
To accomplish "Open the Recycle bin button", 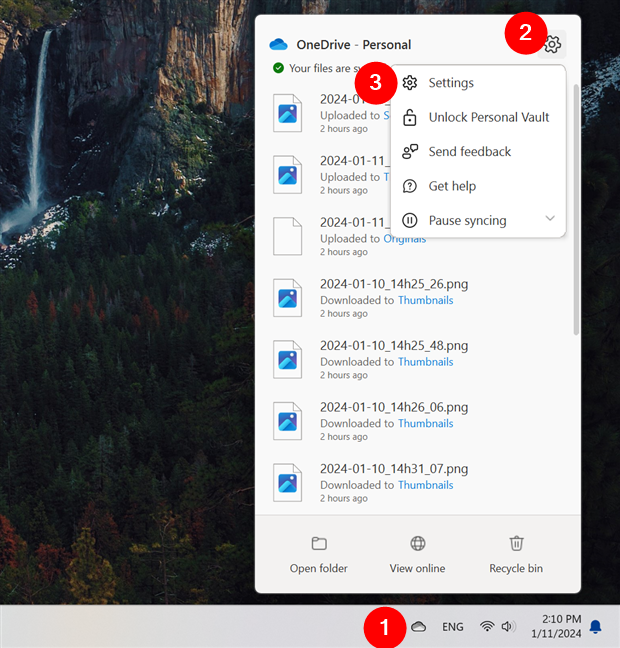I will click(516, 555).
